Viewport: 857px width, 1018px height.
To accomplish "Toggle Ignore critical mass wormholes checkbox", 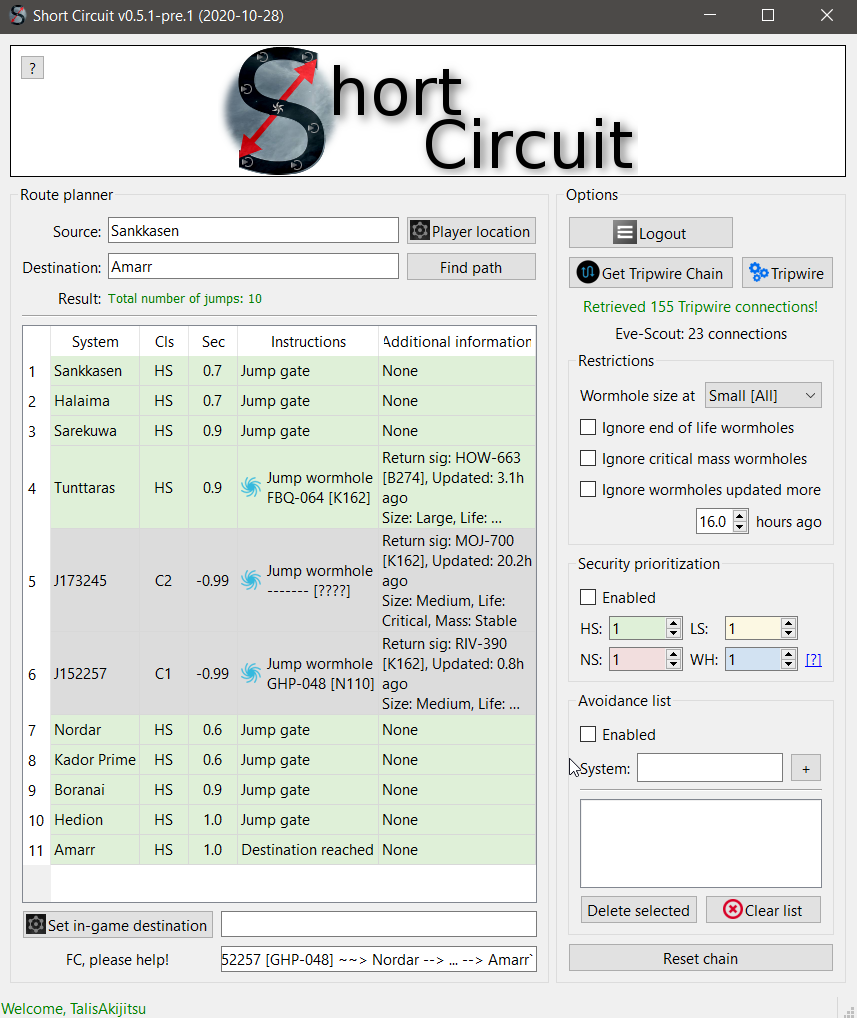I will [588, 458].
